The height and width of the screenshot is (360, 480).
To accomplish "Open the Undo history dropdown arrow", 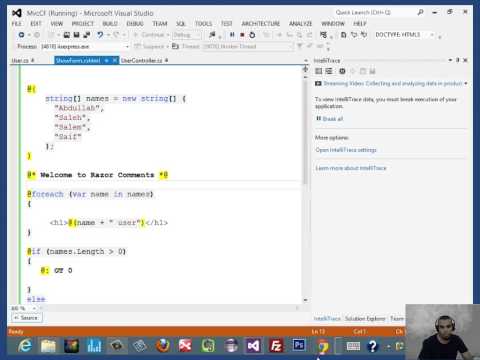I will coord(108,35).
